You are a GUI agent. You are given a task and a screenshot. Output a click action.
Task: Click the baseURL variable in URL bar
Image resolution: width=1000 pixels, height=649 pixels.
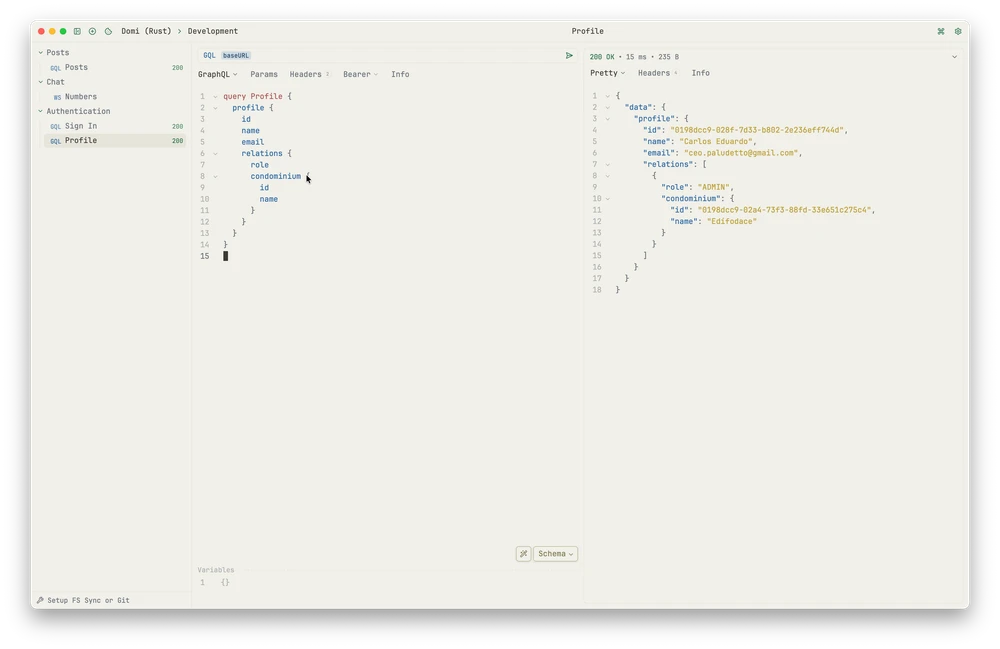[236, 55]
